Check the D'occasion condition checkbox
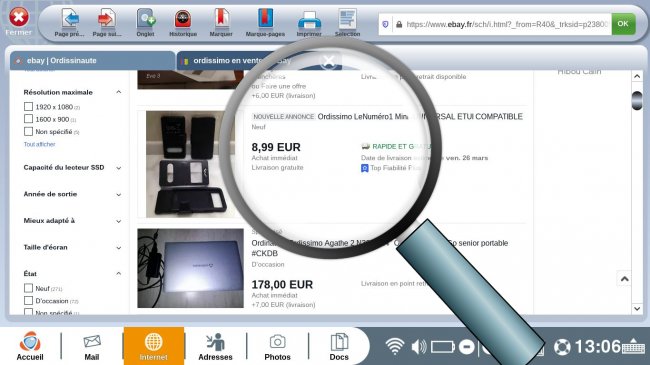 28,301
